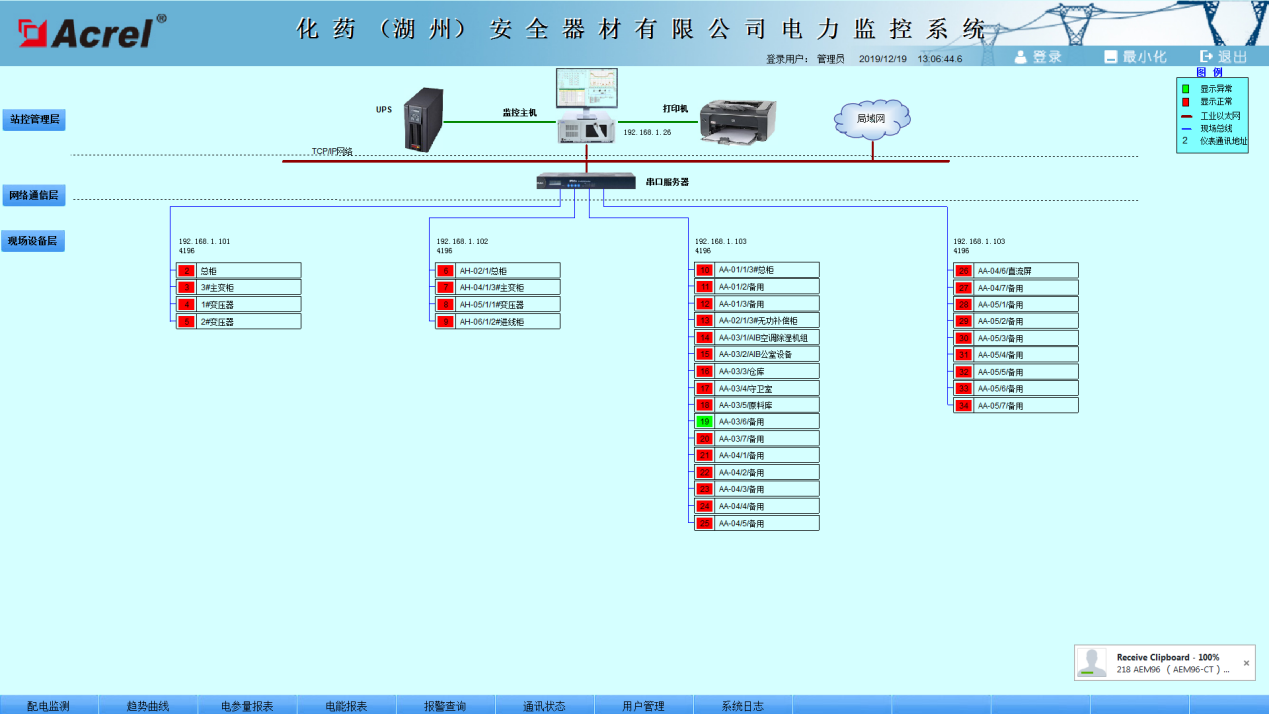Click red status indicator number 2
Image resolution: width=1269 pixels, height=714 pixels.
click(186, 270)
